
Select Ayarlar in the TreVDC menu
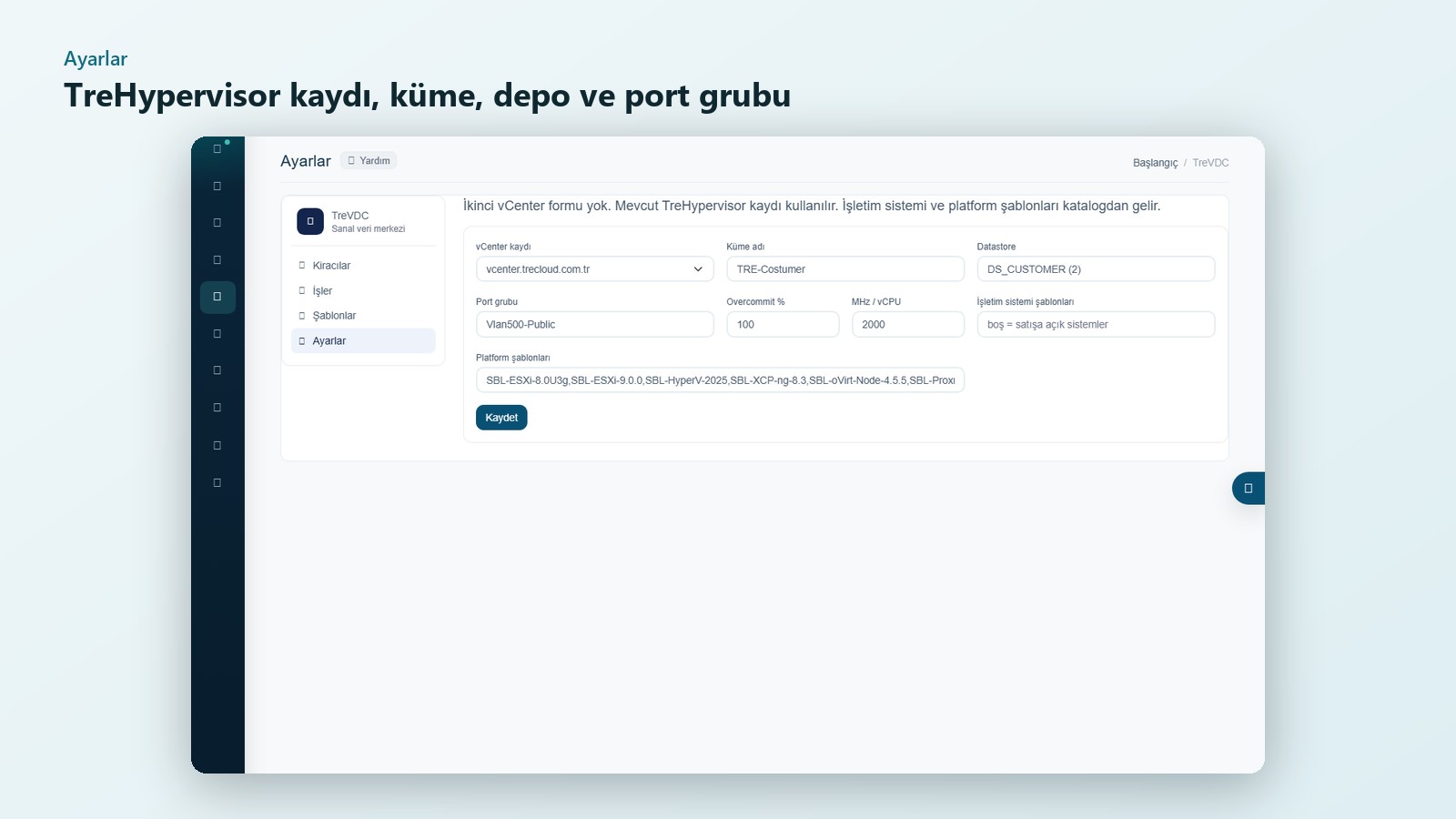tap(363, 341)
